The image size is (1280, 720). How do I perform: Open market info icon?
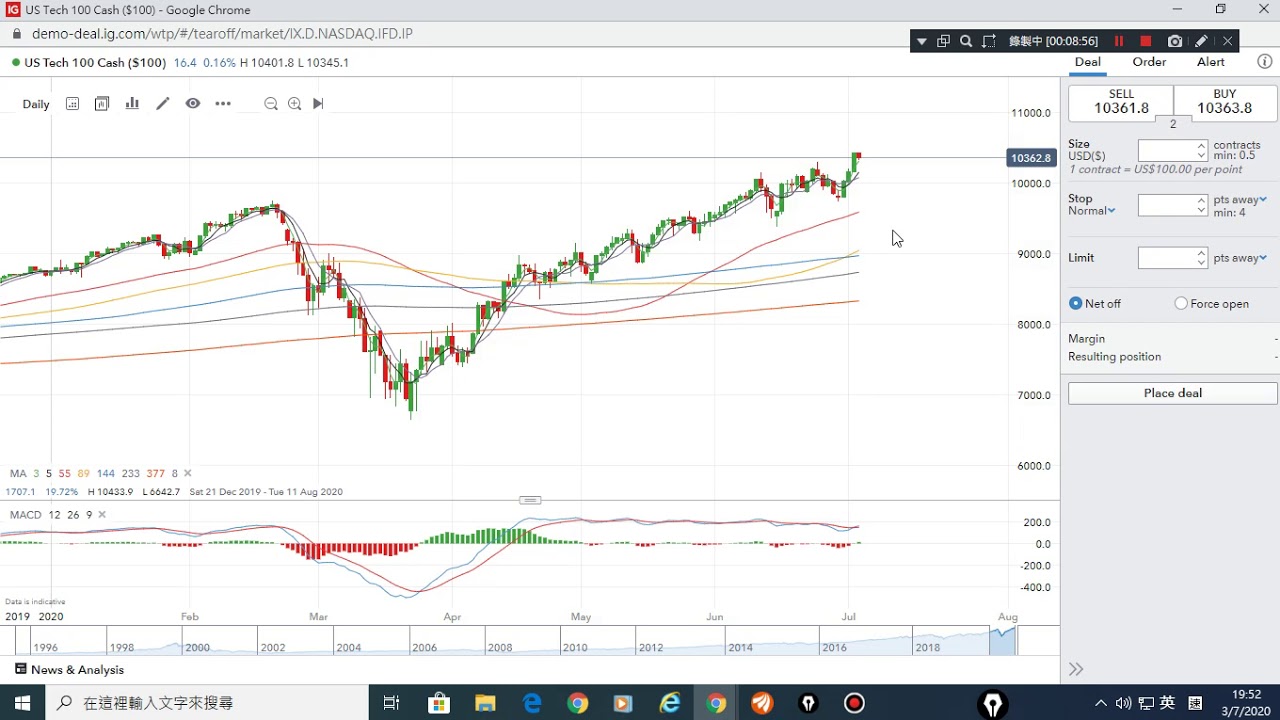pos(1264,62)
